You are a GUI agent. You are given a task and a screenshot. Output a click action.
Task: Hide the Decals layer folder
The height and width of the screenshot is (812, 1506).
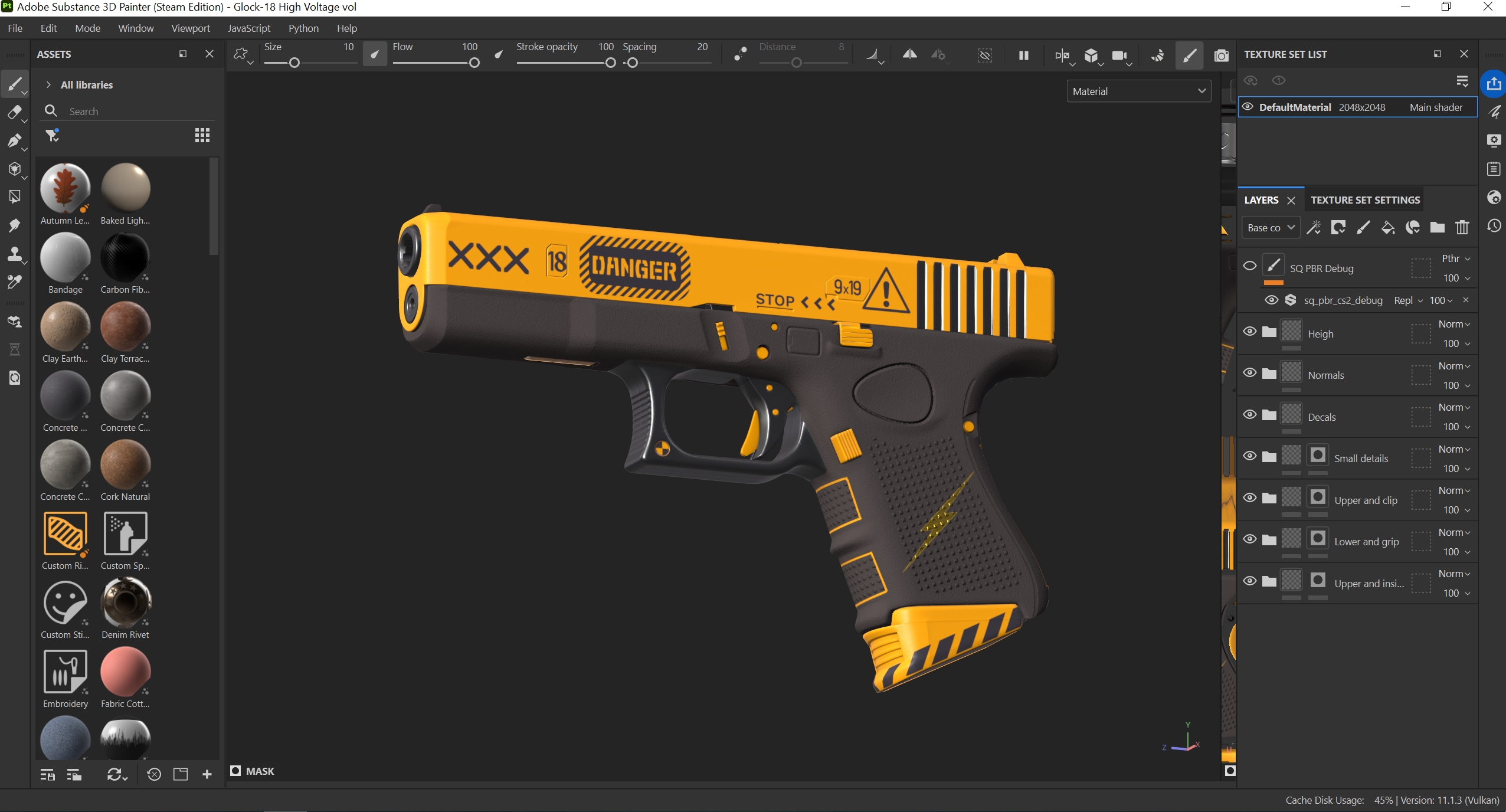[x=1249, y=415]
